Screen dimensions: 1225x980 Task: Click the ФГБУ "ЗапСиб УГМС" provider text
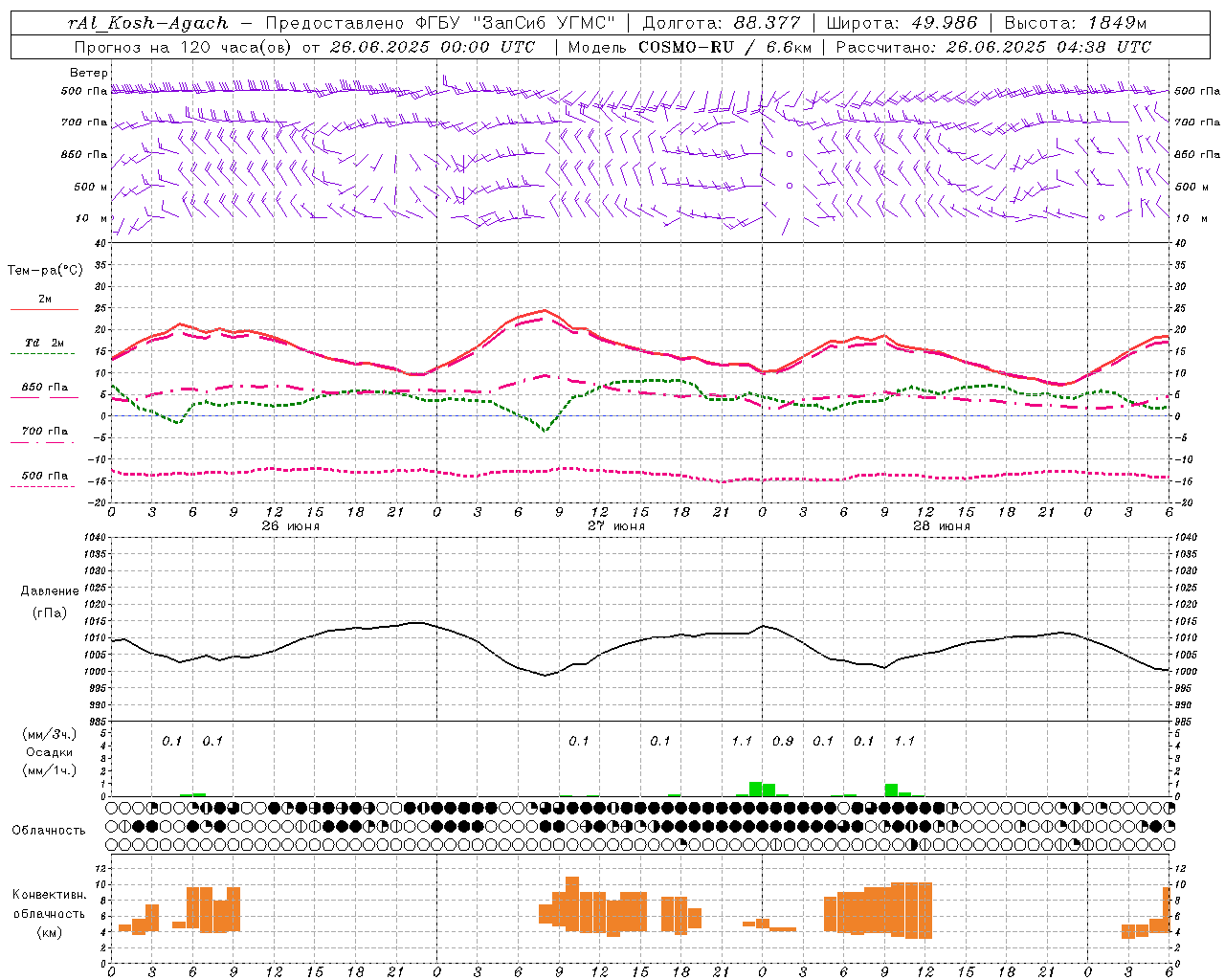click(517, 23)
